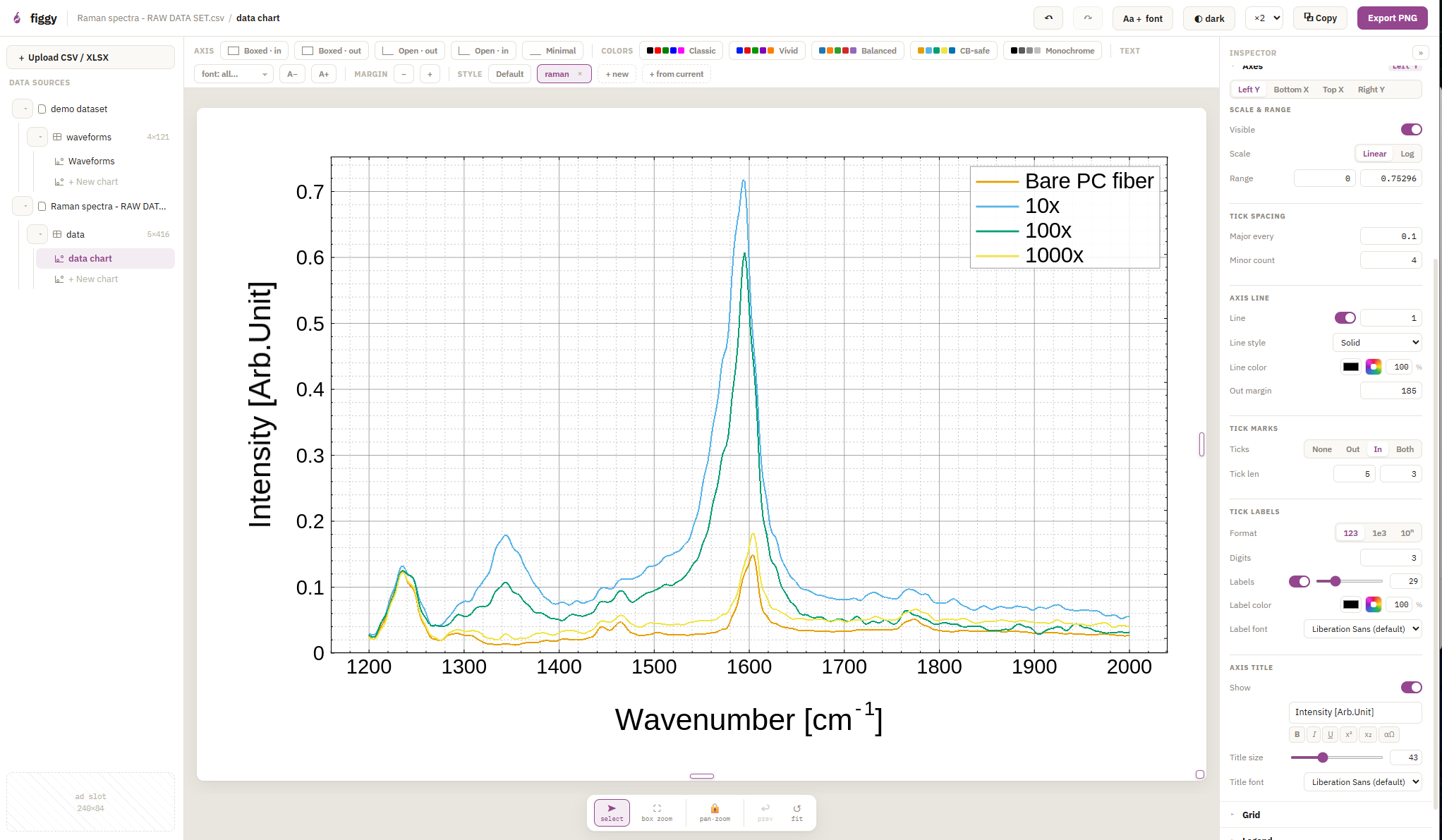Click the fit view tool

pyautogui.click(x=797, y=812)
